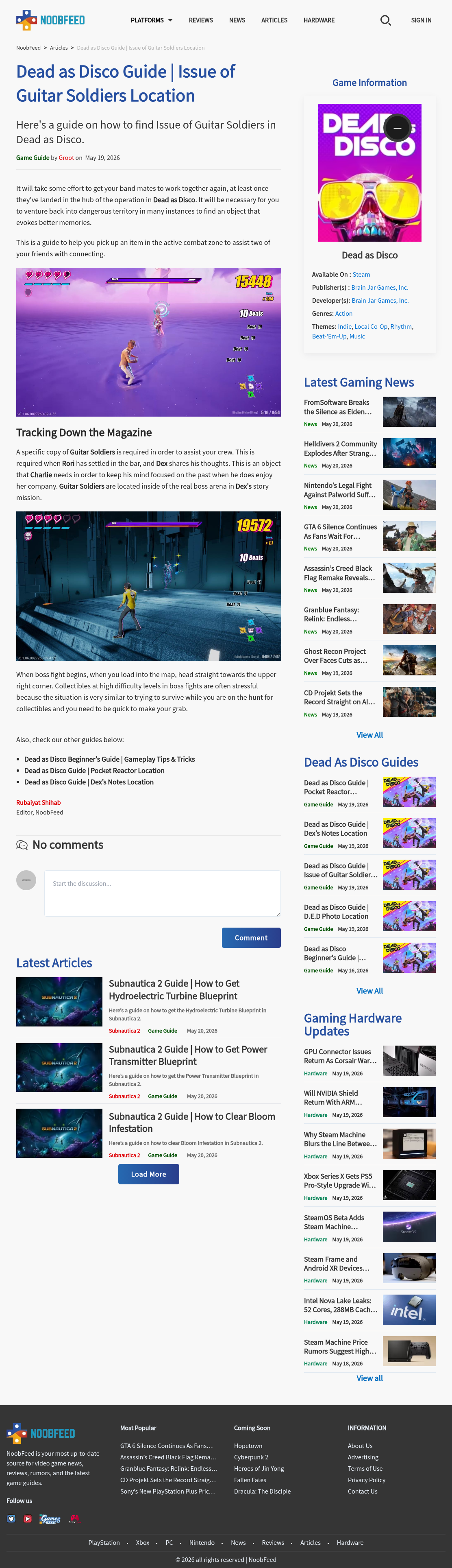Click the NoobFeed logo in the header
Image resolution: width=452 pixels, height=1568 pixels.
coord(50,20)
